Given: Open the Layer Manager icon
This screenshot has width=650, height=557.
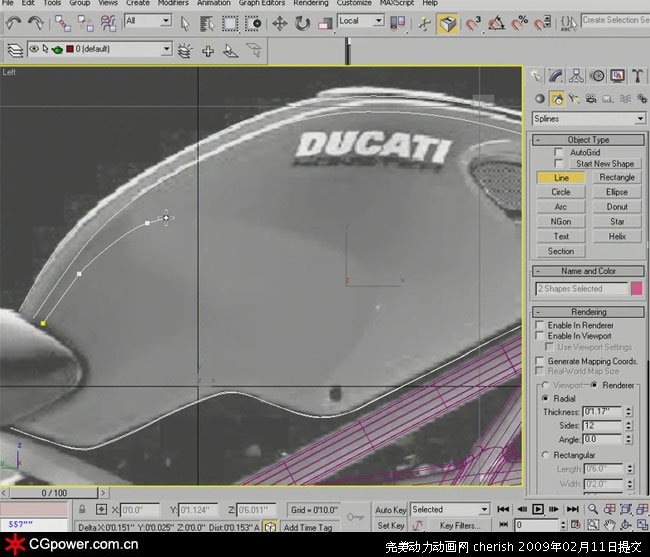Looking at the screenshot, I should [x=15, y=51].
